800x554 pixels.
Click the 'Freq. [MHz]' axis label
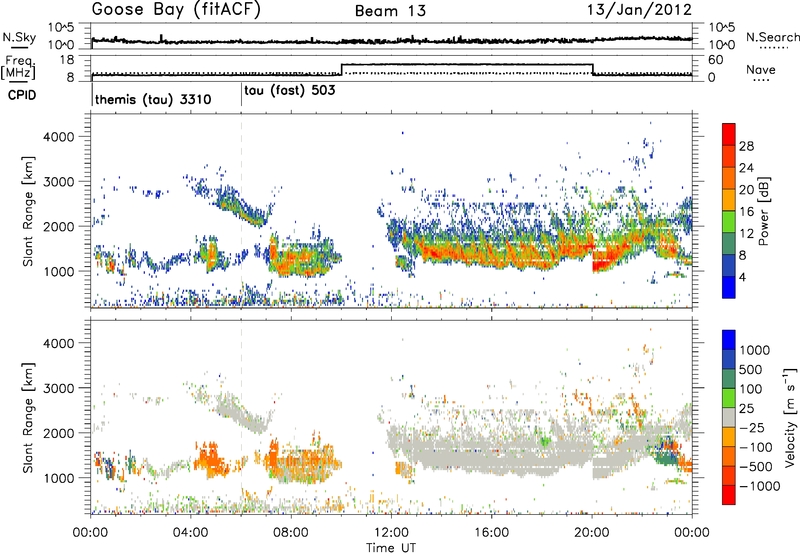pos(18,68)
